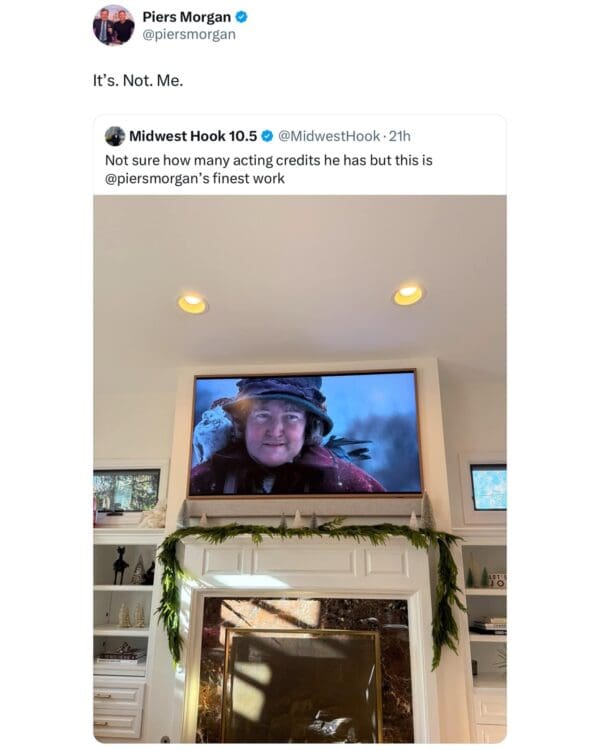This screenshot has height=750, width=600.
Task: Open Piers Morgan's profile avatar
Action: coord(113,25)
